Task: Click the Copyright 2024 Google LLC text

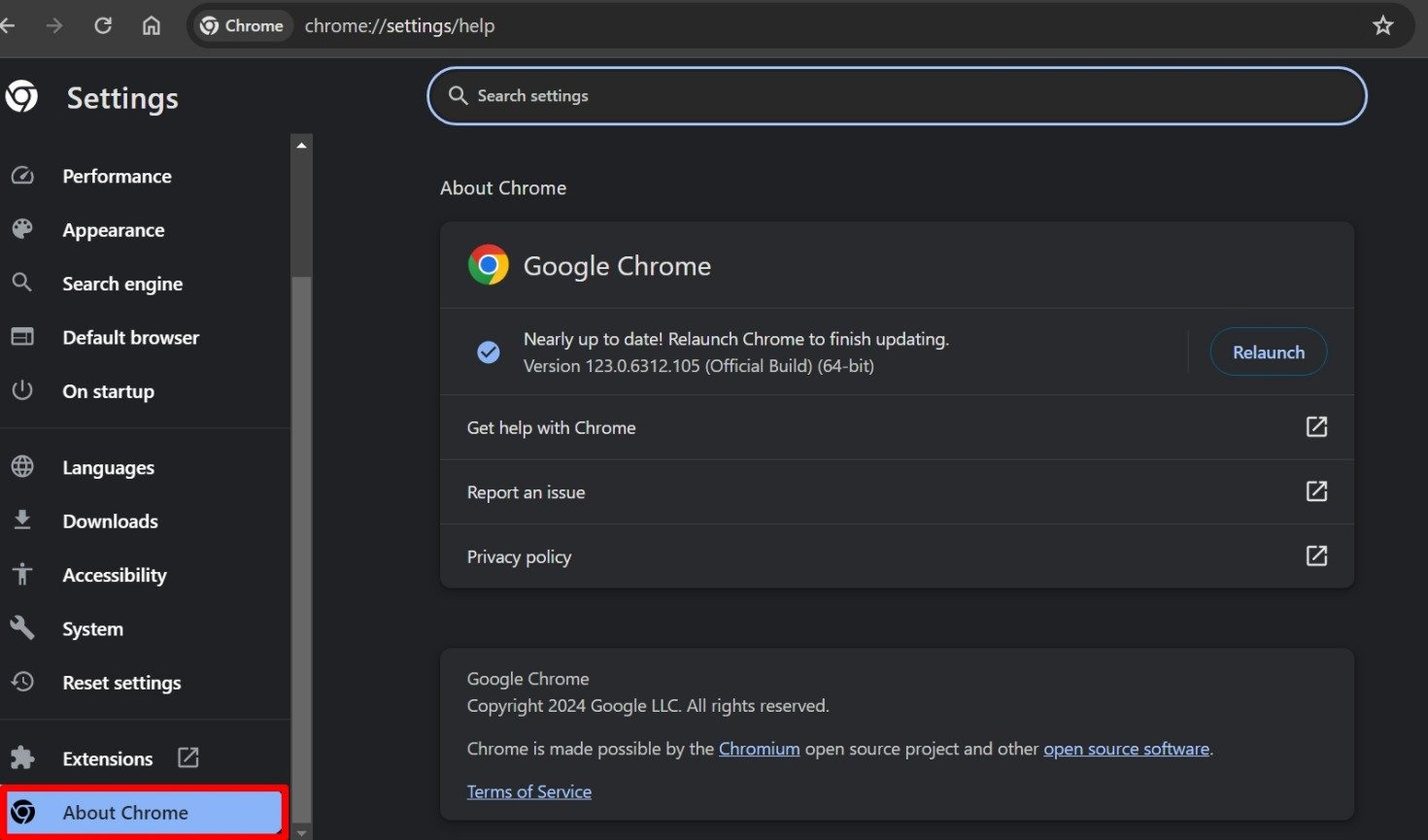Action: pos(648,706)
